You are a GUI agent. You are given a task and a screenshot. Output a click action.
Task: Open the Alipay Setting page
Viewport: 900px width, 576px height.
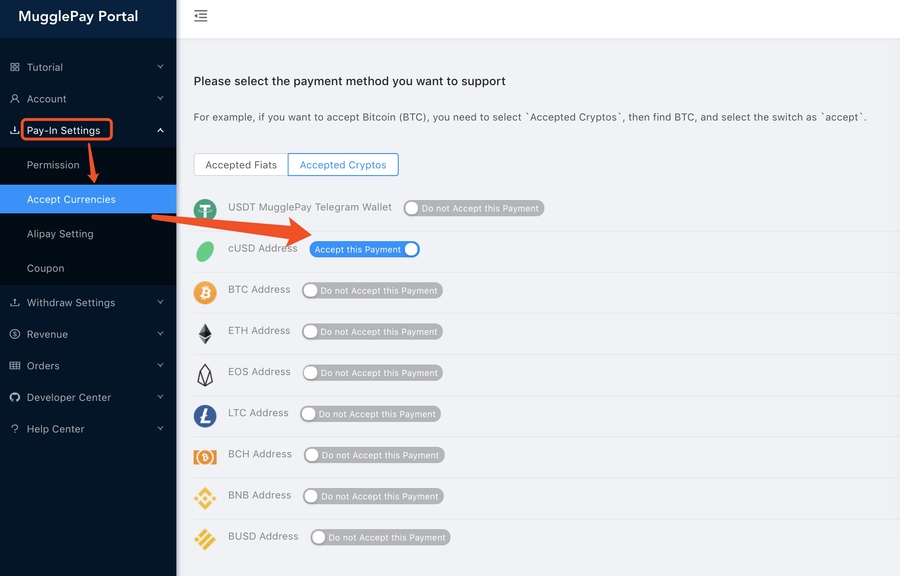tap(60, 234)
